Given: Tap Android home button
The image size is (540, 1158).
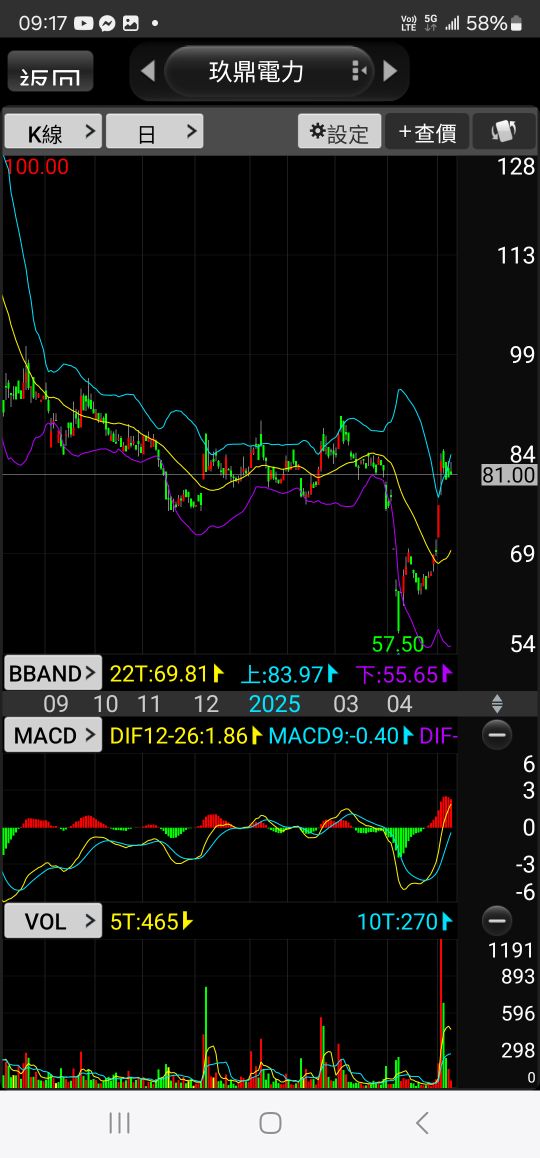Looking at the screenshot, I should point(270,1123).
